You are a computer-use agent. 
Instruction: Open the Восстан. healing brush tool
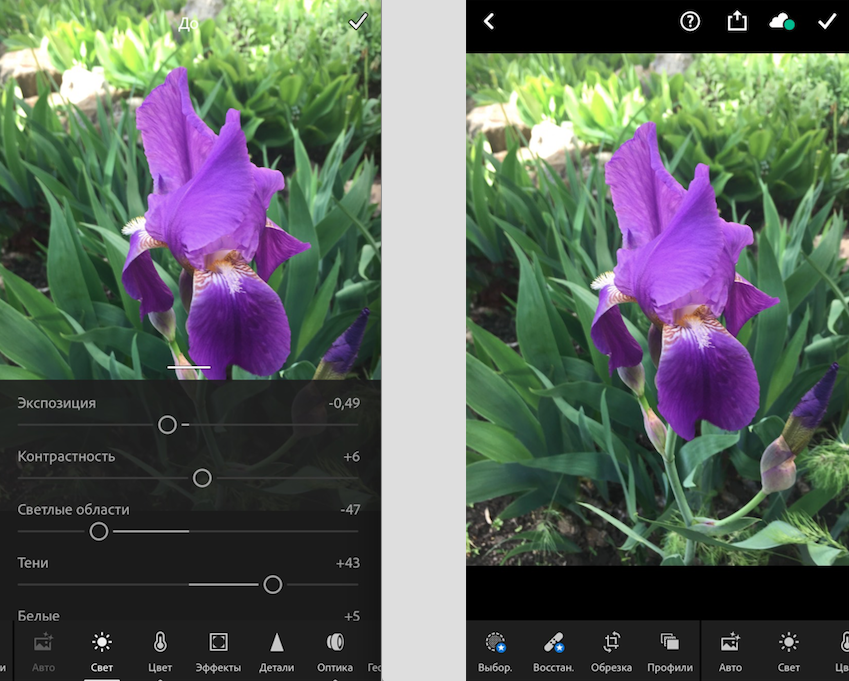(553, 645)
